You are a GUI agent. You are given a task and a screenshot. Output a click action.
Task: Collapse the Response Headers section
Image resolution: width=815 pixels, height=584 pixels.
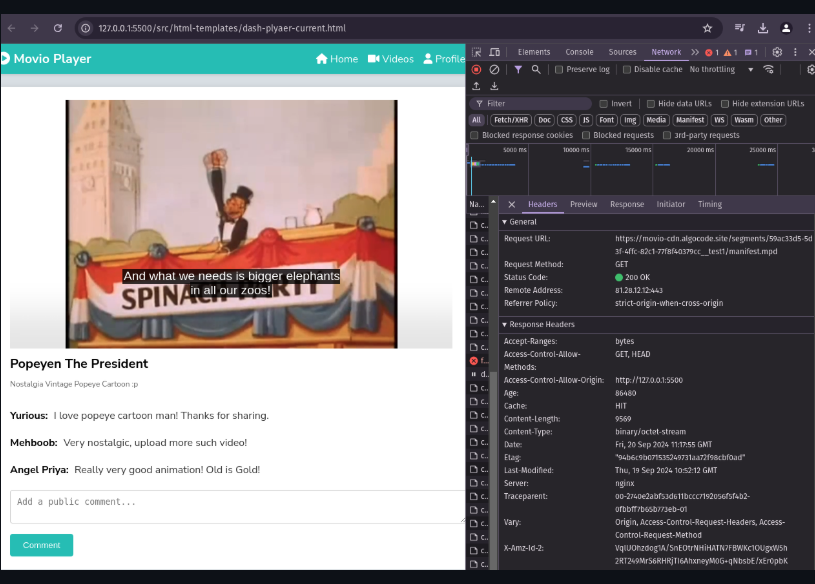pos(540,325)
